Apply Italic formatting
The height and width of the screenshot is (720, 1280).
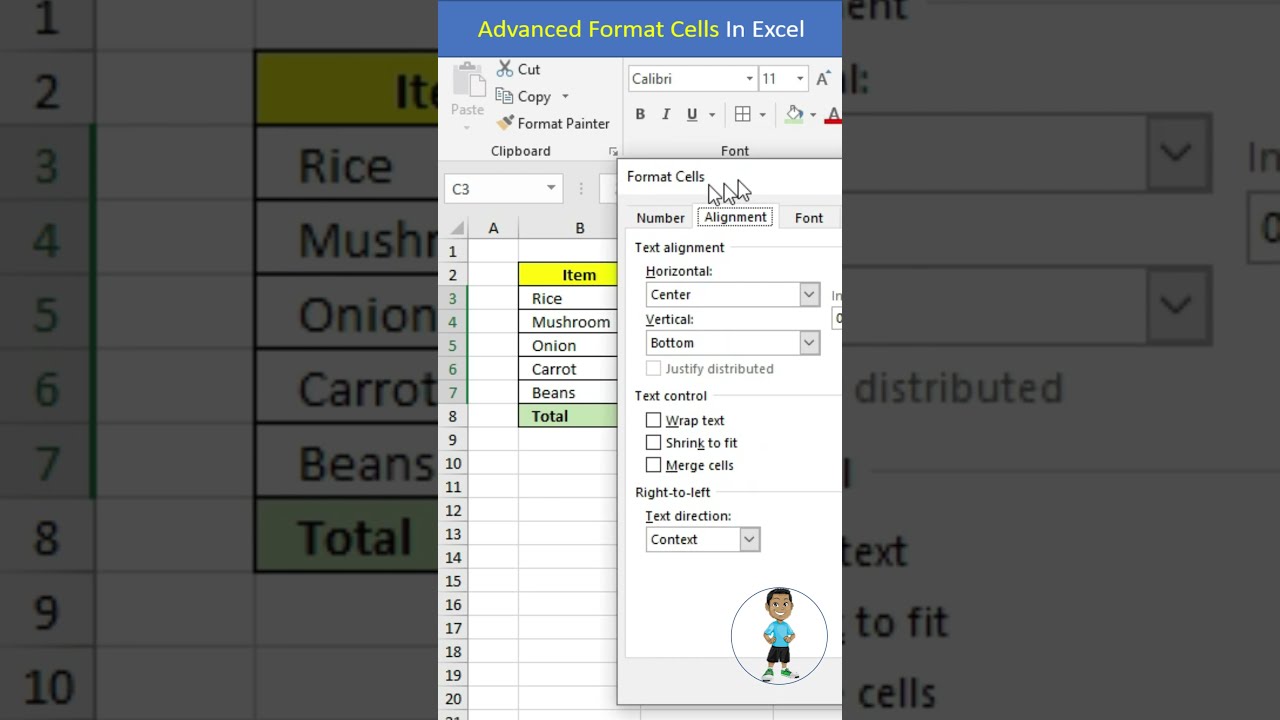point(666,115)
